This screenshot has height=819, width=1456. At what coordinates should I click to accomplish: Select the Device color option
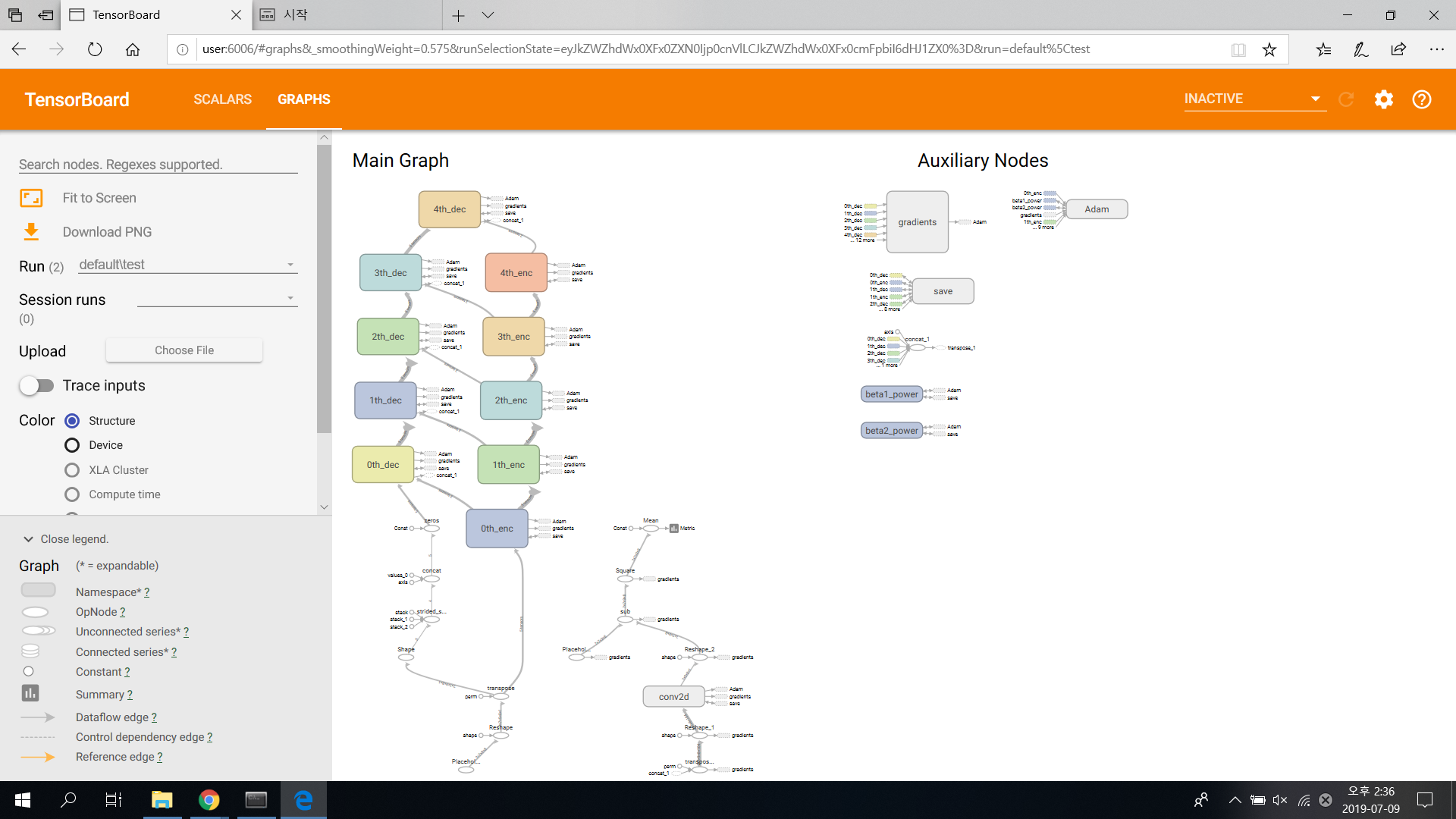click(x=72, y=445)
